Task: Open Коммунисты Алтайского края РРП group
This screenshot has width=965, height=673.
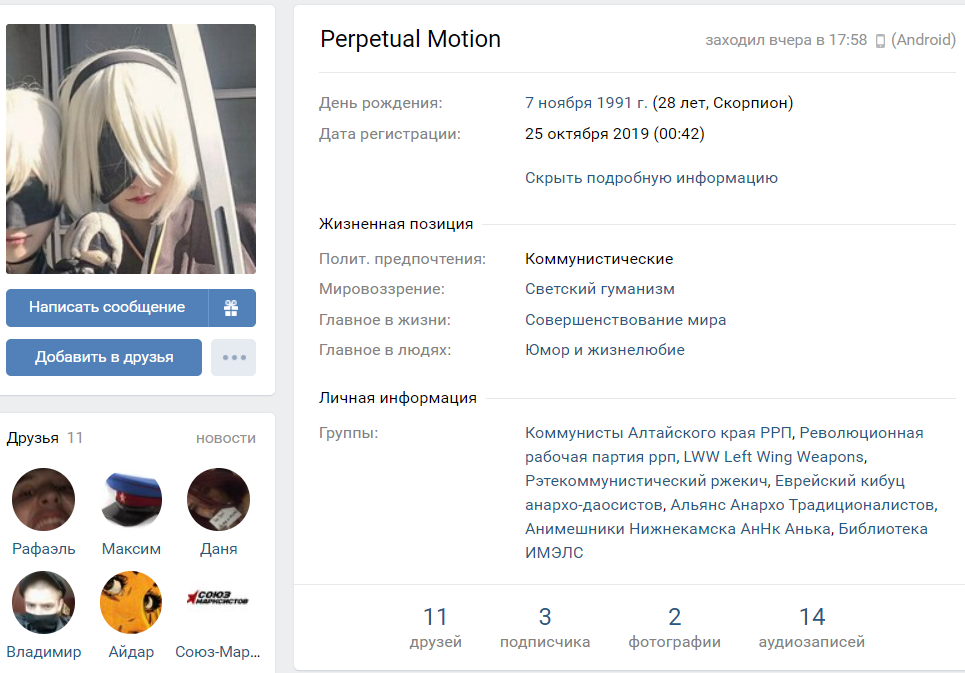Action: [x=659, y=433]
